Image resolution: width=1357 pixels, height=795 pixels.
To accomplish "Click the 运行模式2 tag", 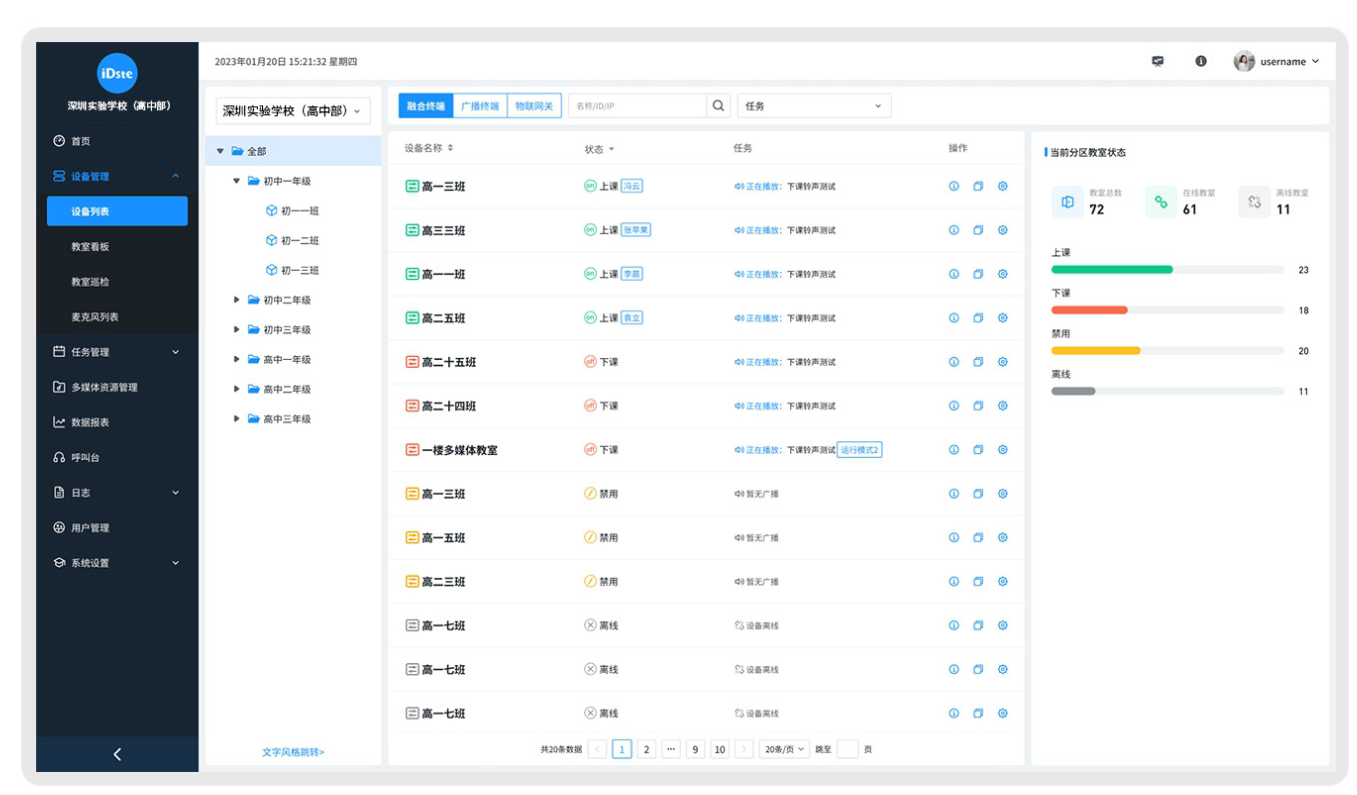I will tap(860, 450).
